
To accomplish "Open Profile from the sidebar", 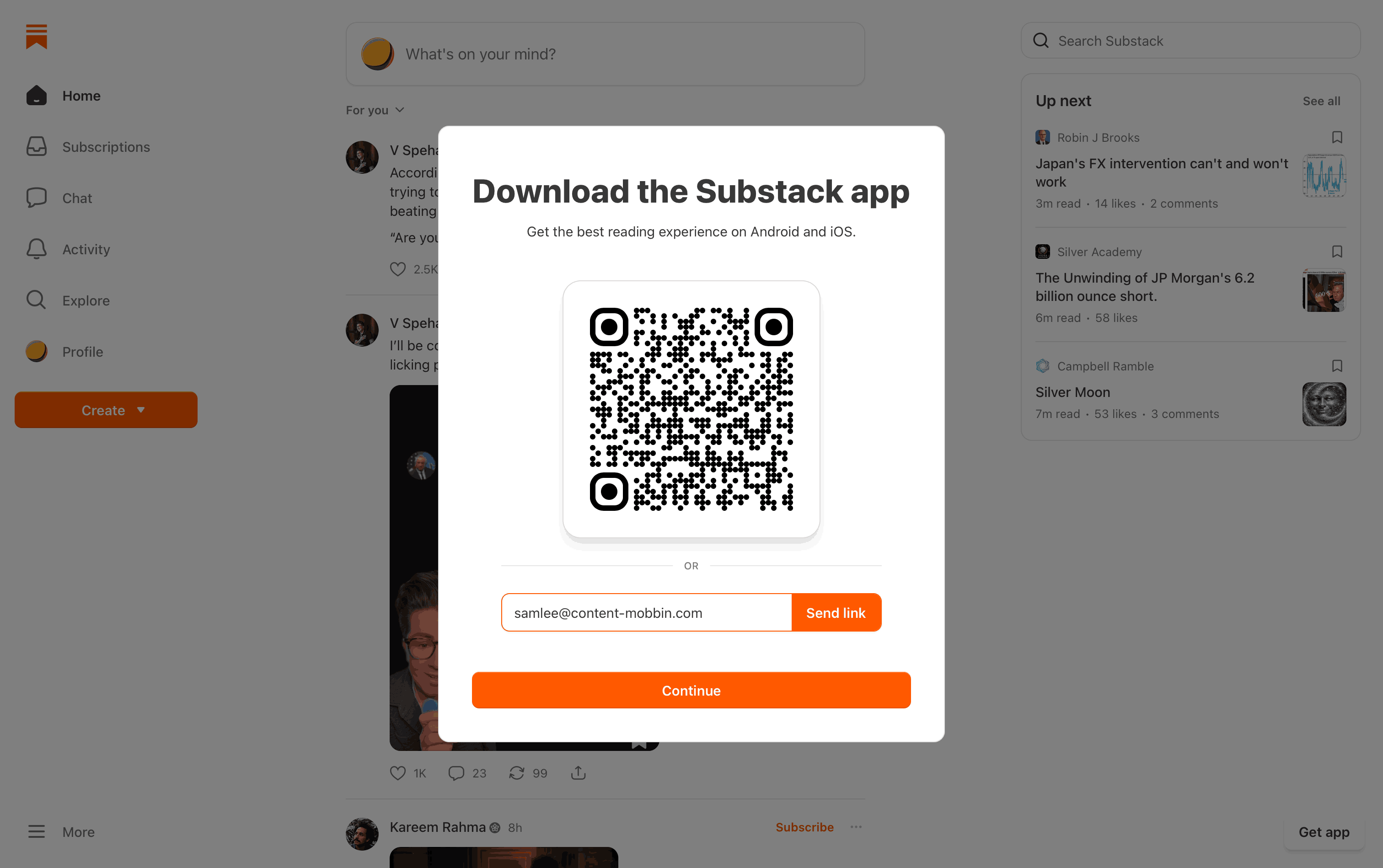I will (x=65, y=351).
